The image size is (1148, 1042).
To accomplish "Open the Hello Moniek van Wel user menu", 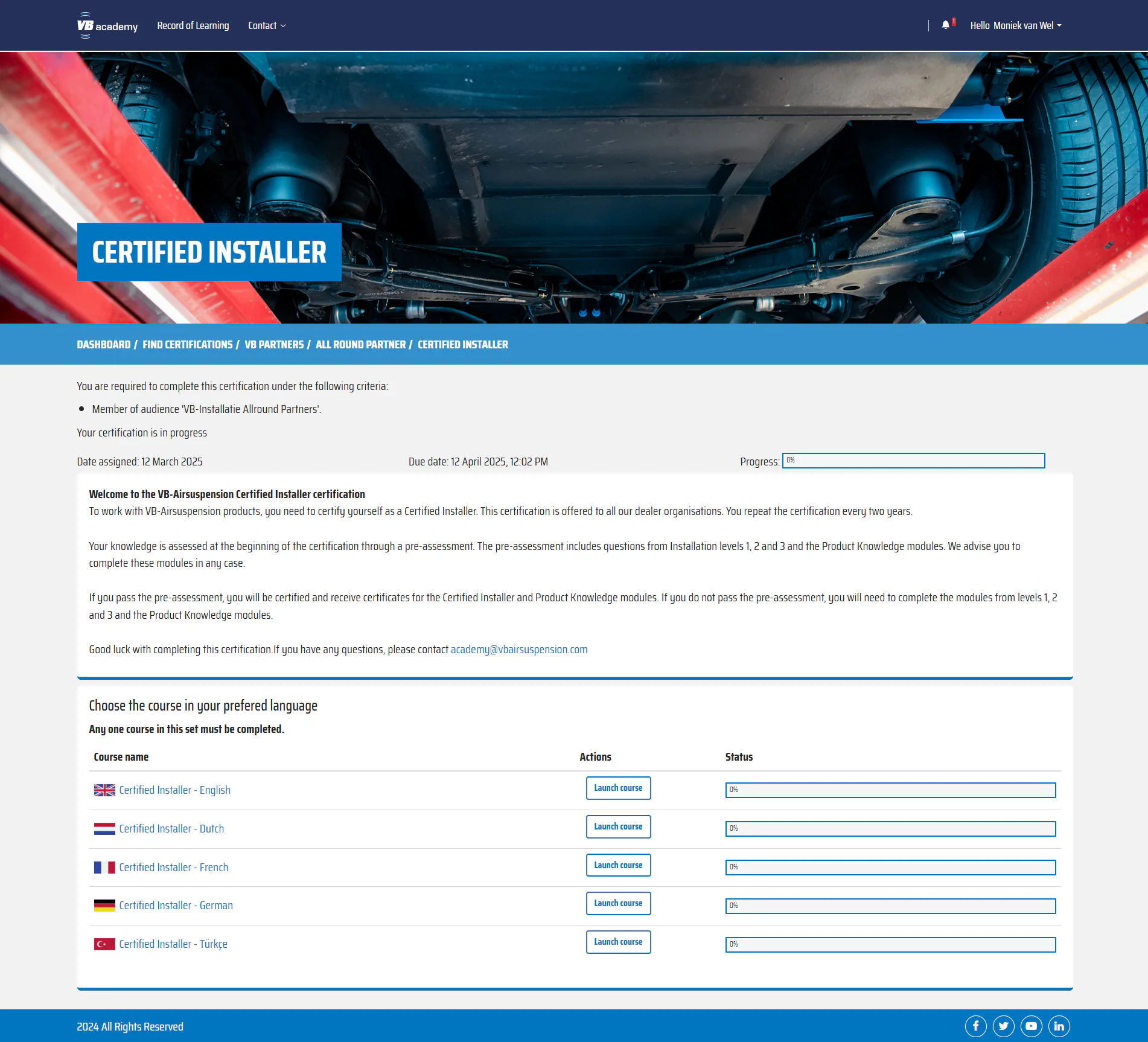I will 1015,25.
